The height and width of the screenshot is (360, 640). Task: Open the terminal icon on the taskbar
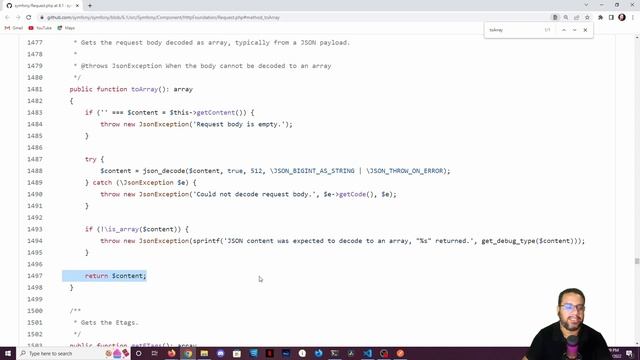click(x=335, y=353)
